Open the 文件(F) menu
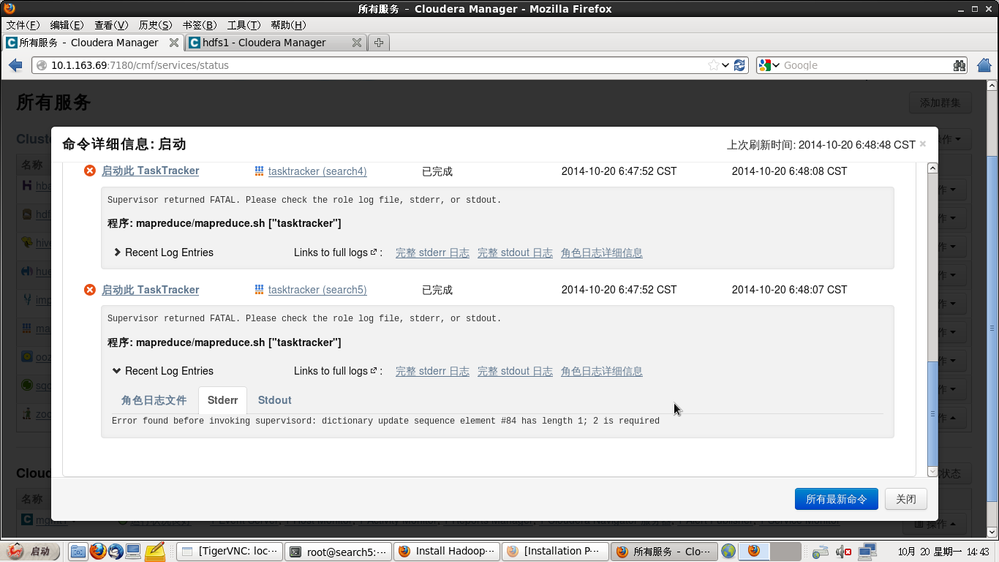This screenshot has height=562, width=999. [x=23, y=25]
